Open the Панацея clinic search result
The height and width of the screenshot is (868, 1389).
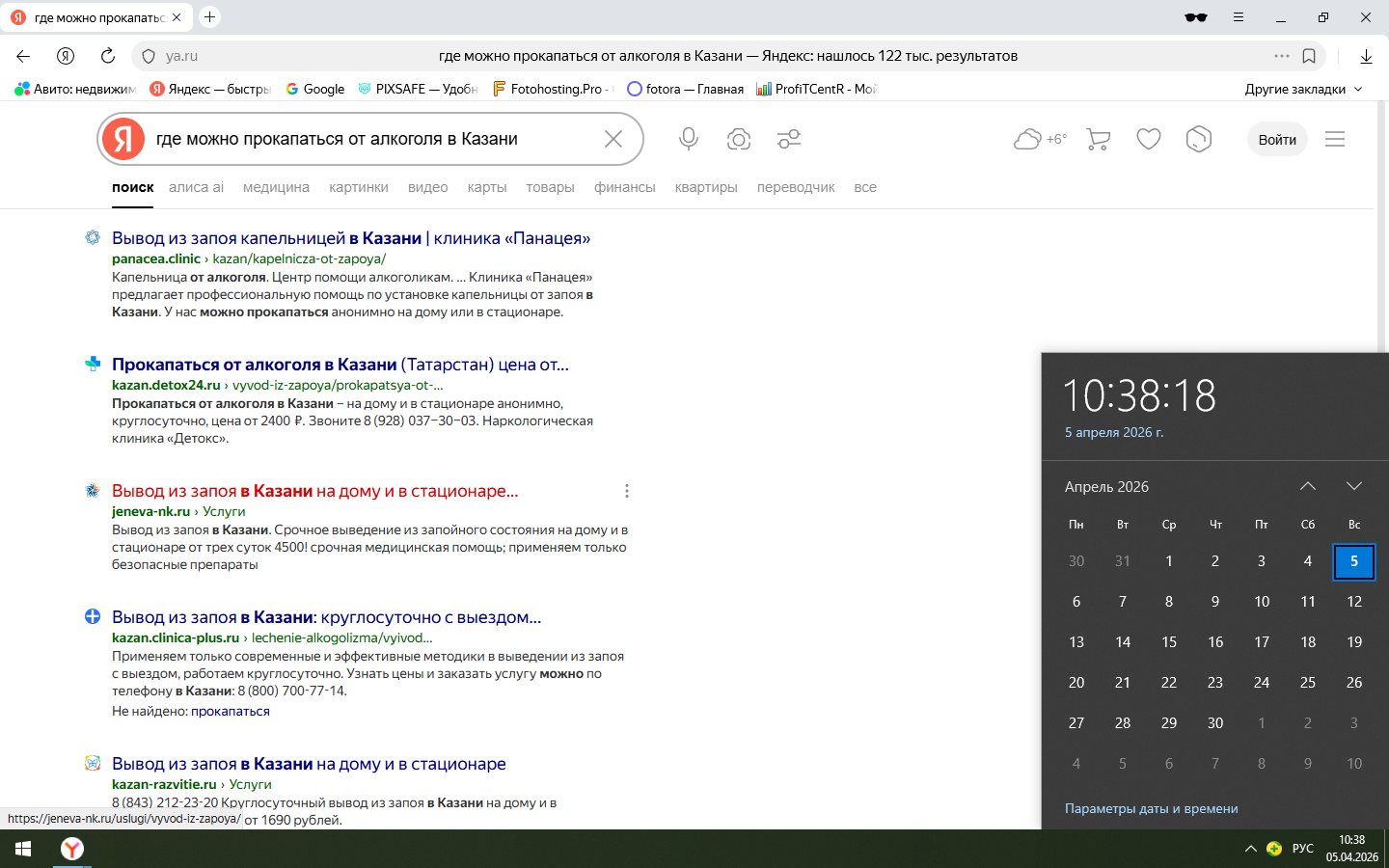click(x=350, y=238)
